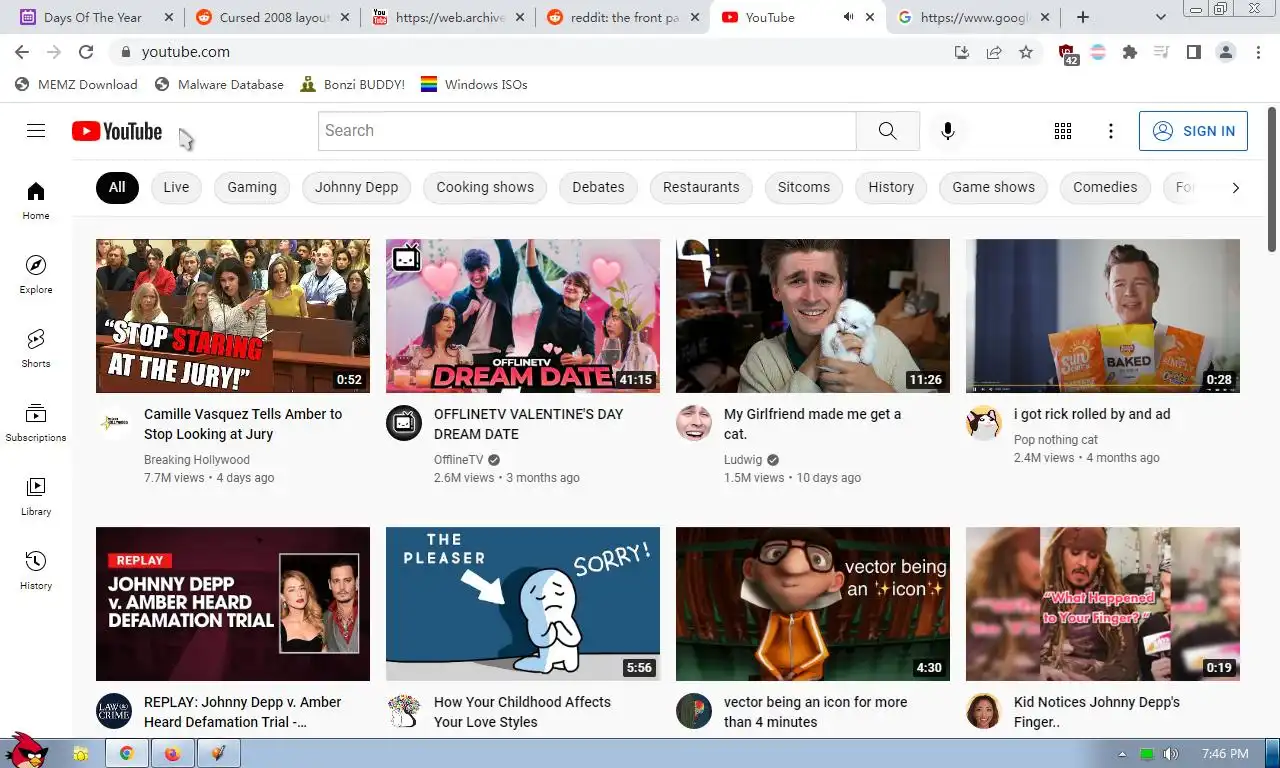
Task: Mute the YouTube tab audio icon
Action: pos(848,17)
